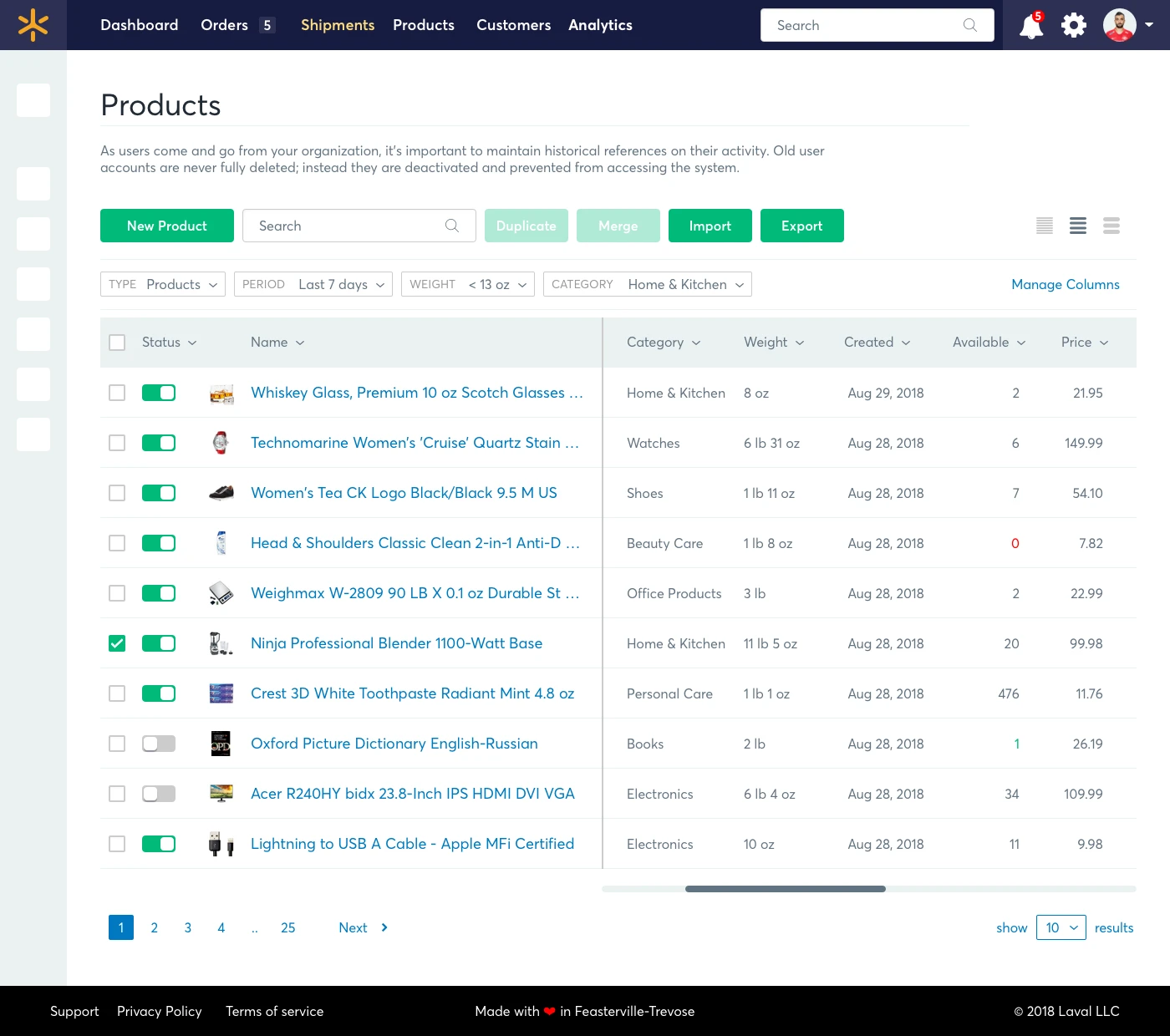
Task: Open the show results count dropdown
Action: pos(1061,927)
